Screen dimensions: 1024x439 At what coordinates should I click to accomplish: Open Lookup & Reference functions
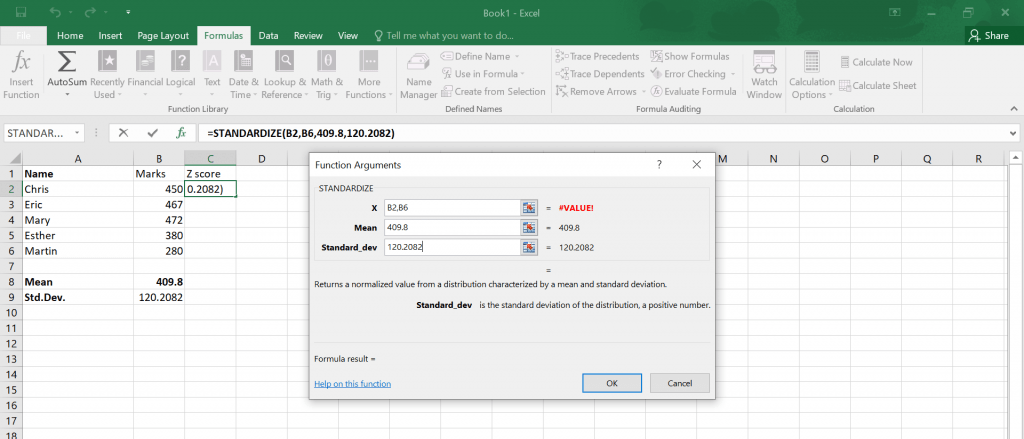click(x=284, y=75)
